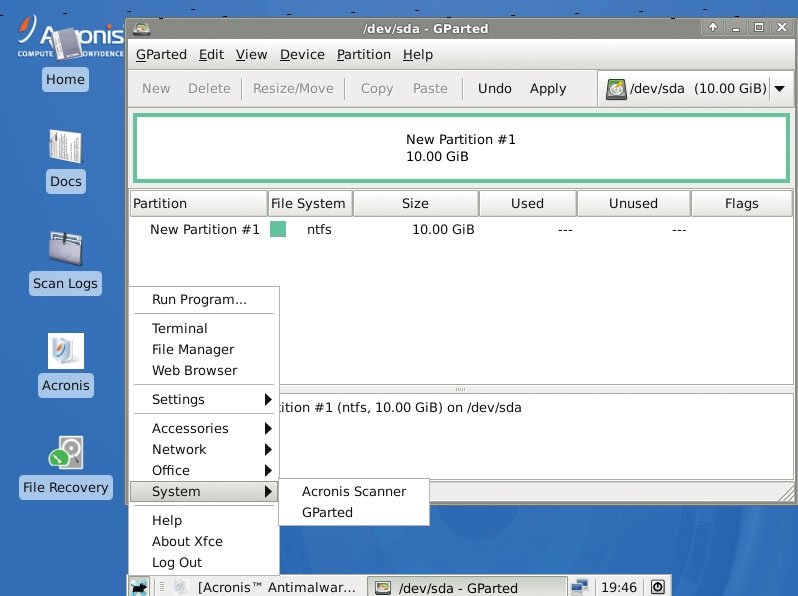Screen dimensions: 798x596
Task: Click the pending operation text in the bottom pane
Action: tap(401, 408)
